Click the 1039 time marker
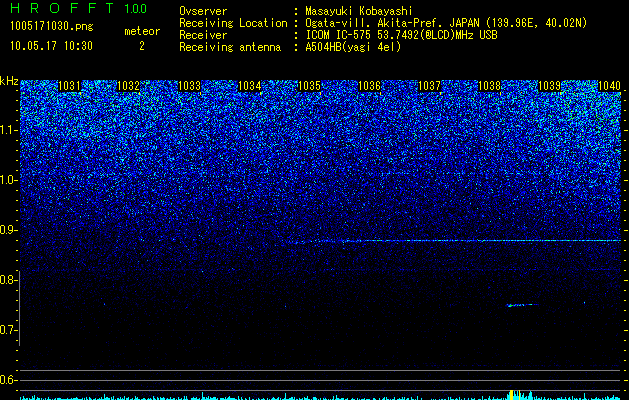 point(549,86)
